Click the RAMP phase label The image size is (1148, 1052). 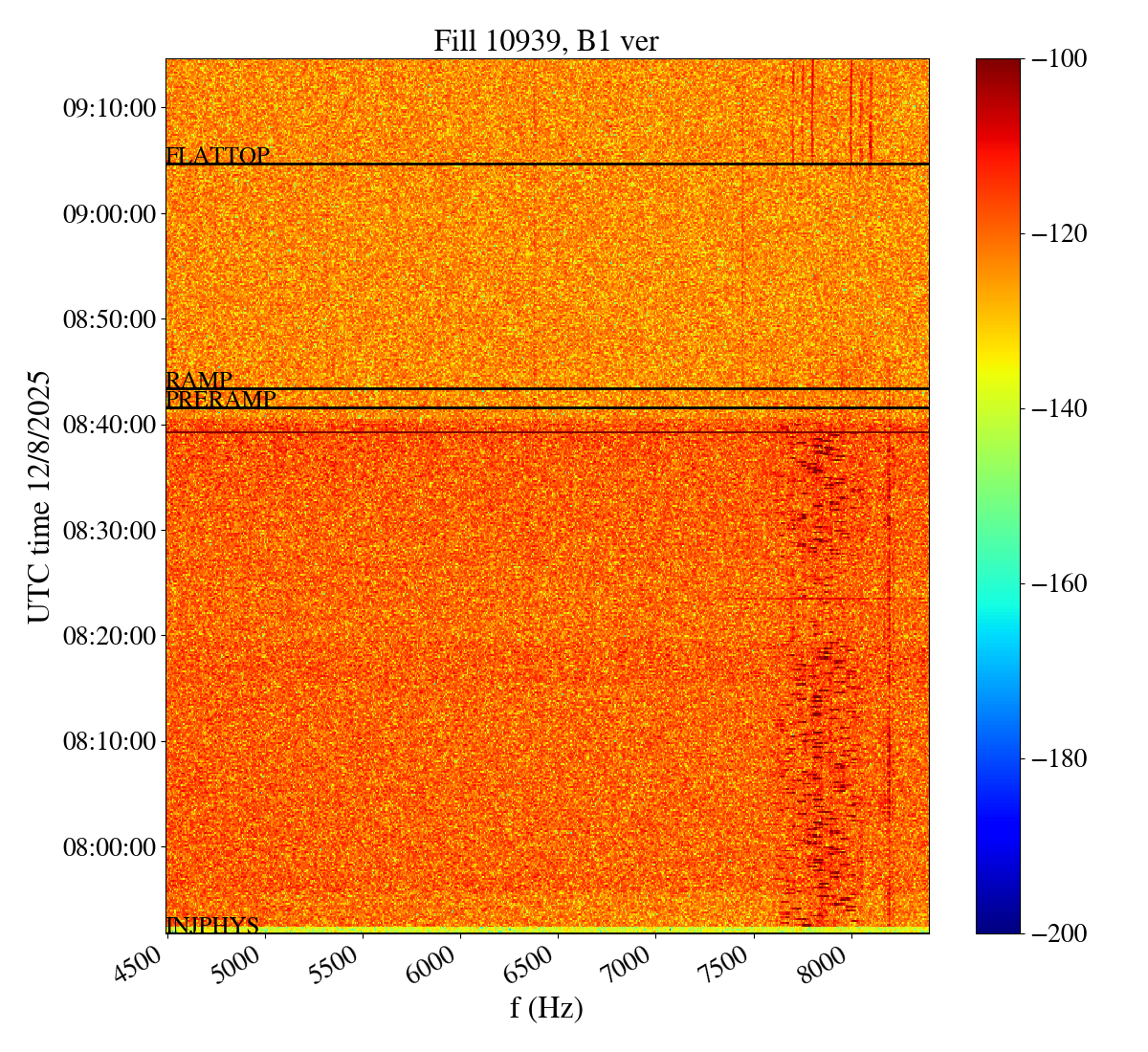(199, 380)
